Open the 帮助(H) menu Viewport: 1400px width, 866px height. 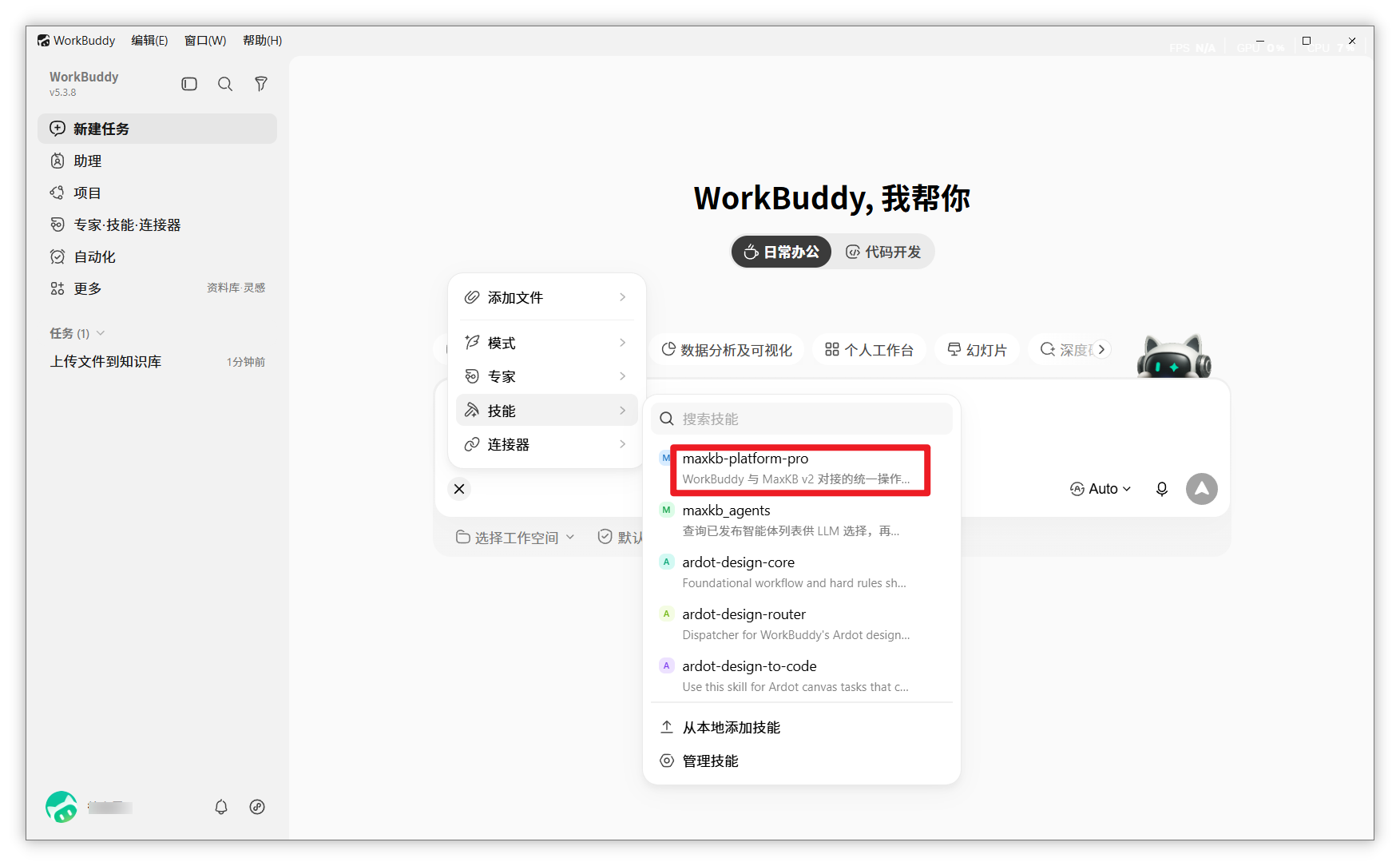point(262,41)
